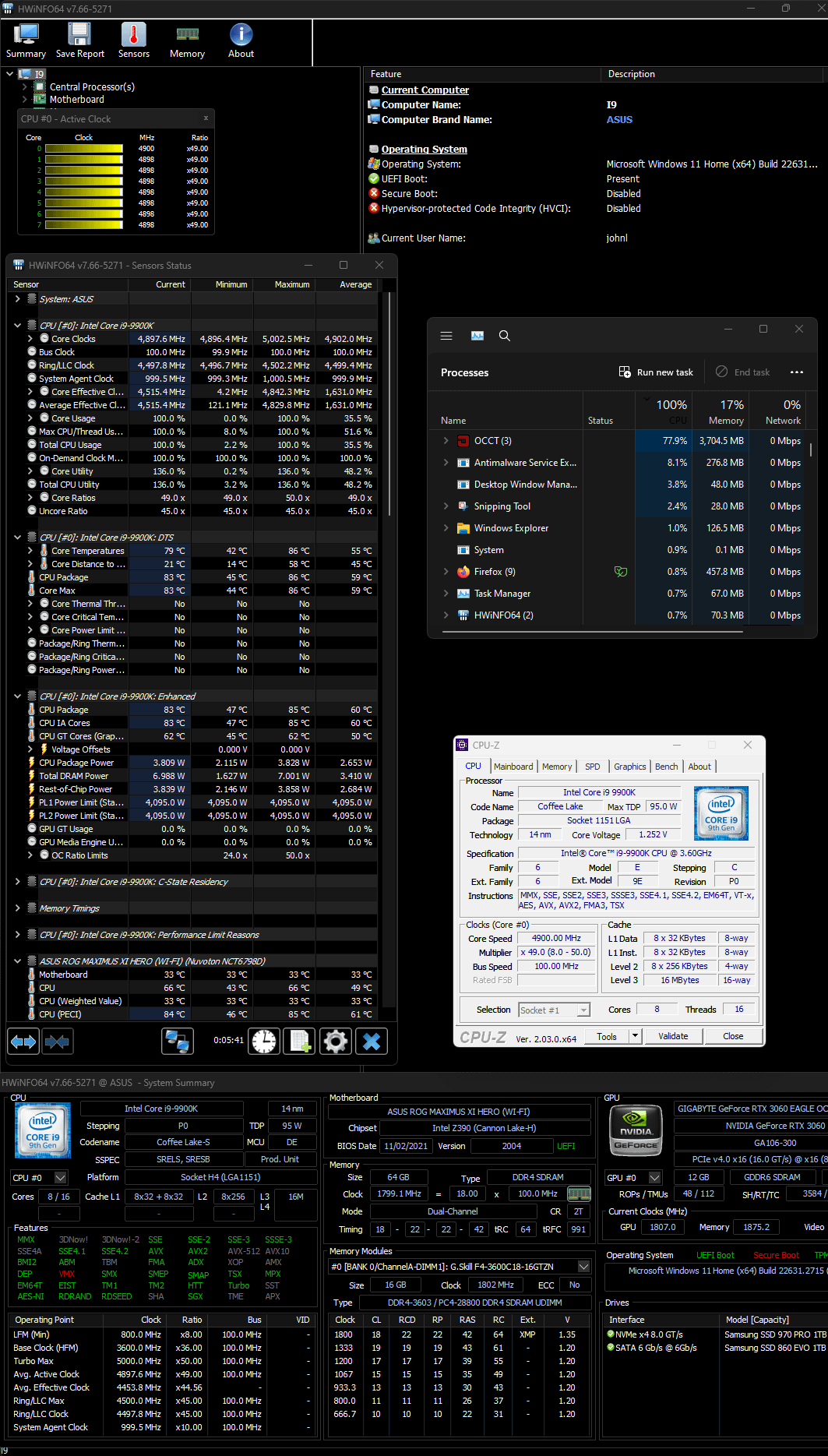Image resolution: width=828 pixels, height=1456 pixels.
Task: Click the remote network computers icon in Sensors Status
Action: 178,1041
